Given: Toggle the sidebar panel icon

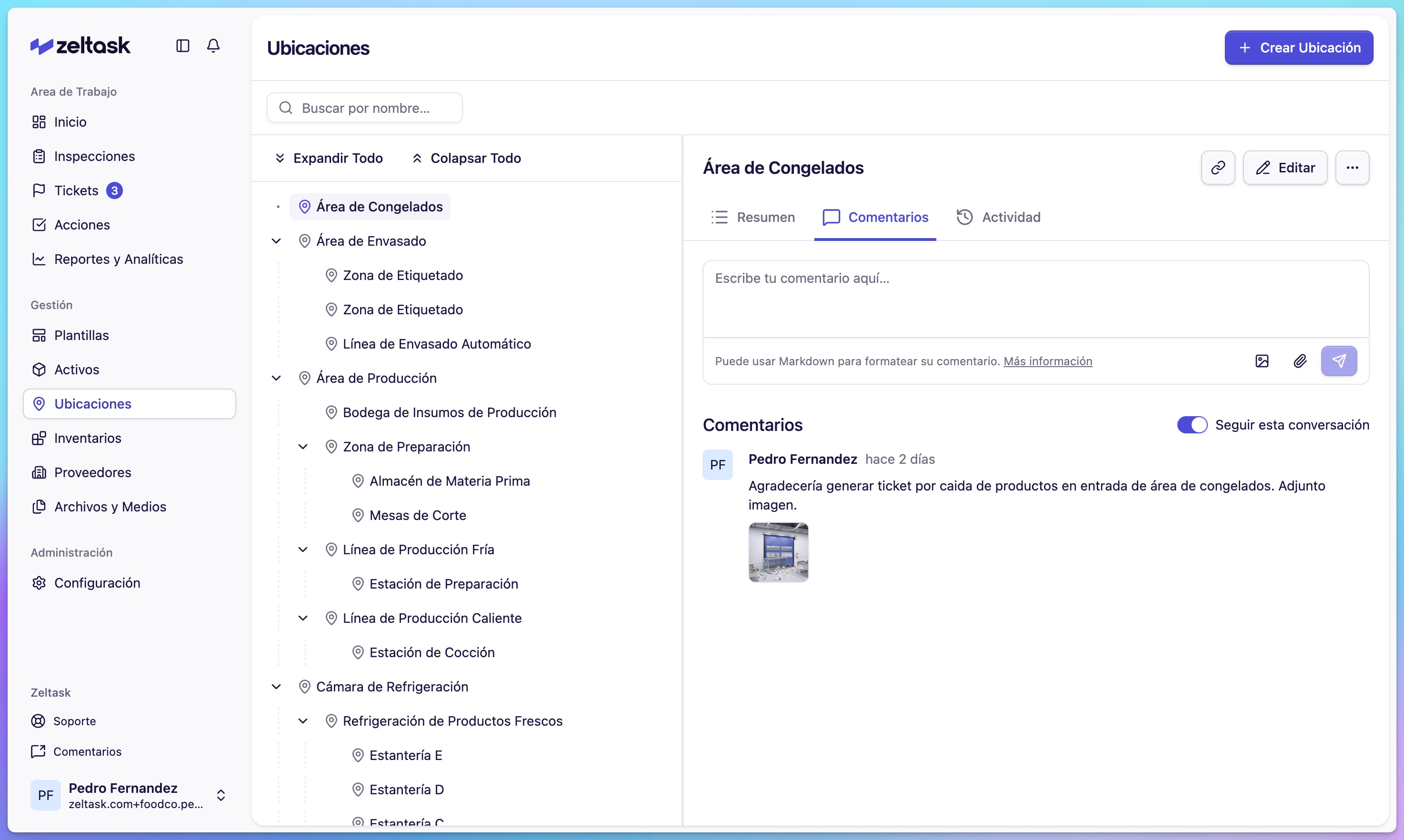Looking at the screenshot, I should 182,46.
